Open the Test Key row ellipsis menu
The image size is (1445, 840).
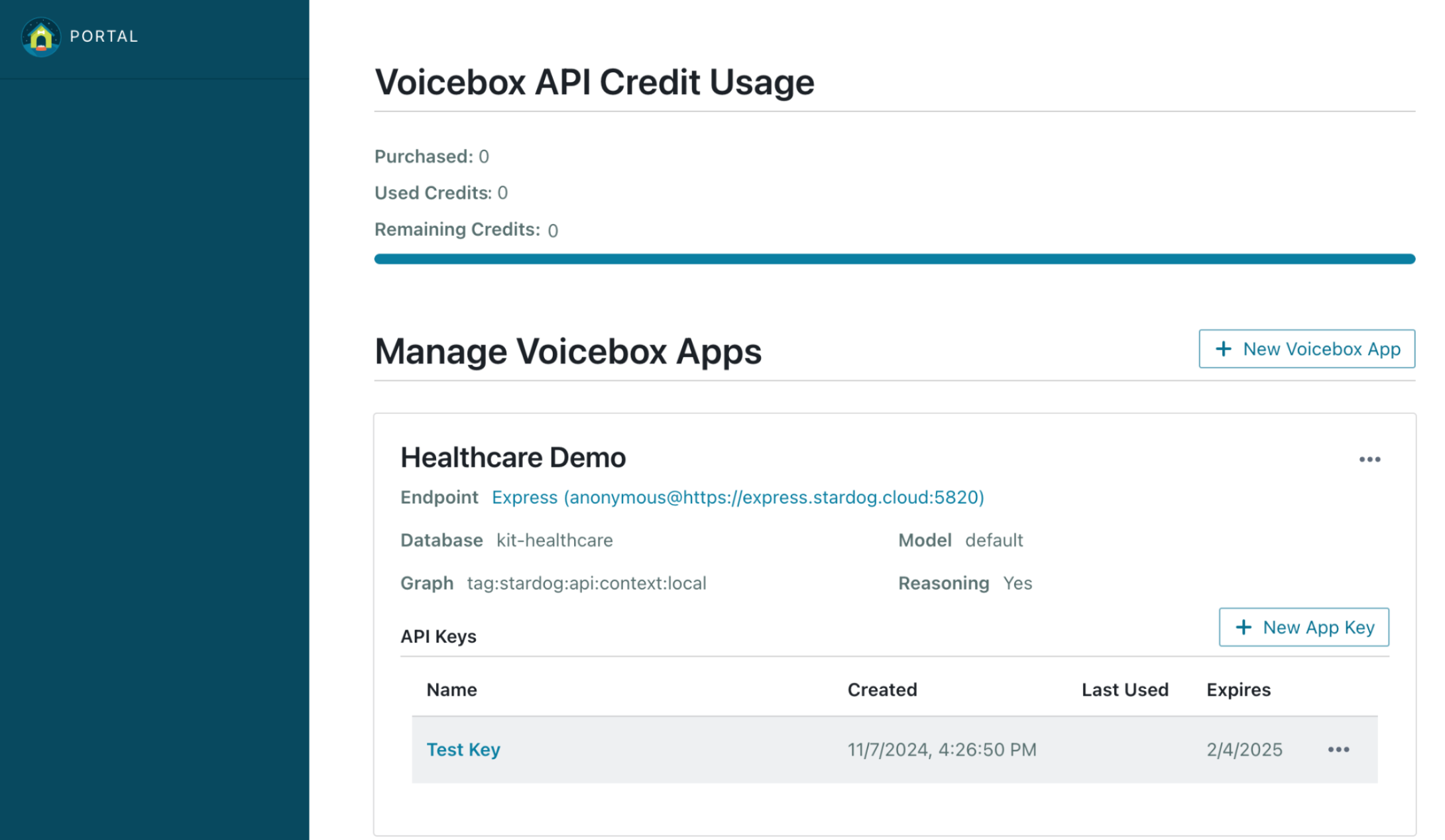[x=1339, y=749]
